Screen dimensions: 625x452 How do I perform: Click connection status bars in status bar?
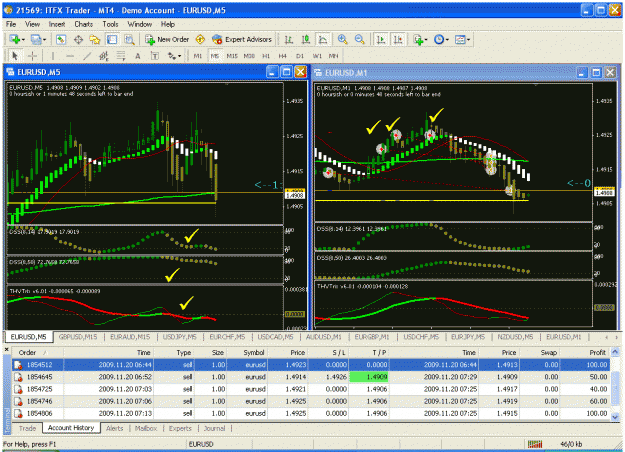[535, 444]
